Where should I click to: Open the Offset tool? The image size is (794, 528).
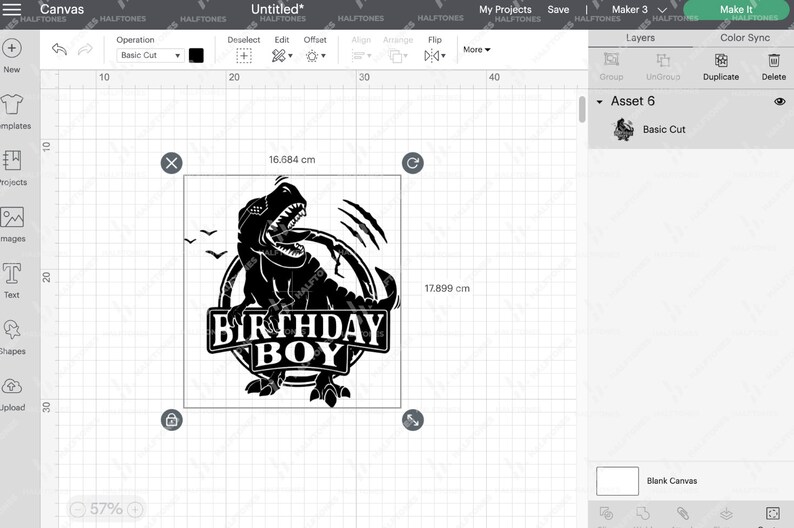pyautogui.click(x=315, y=56)
